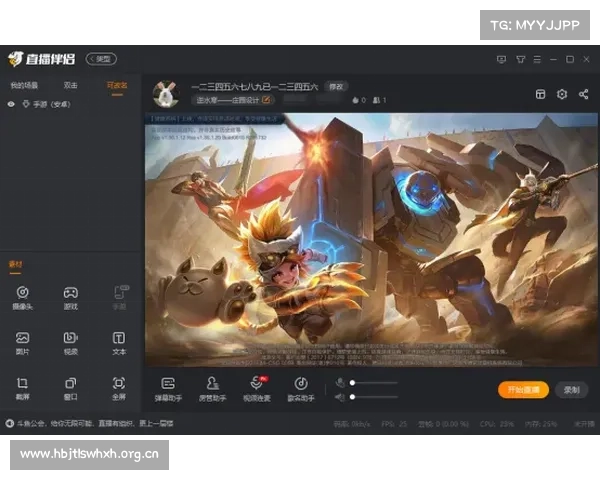Open the layout template icon

click(x=540, y=94)
